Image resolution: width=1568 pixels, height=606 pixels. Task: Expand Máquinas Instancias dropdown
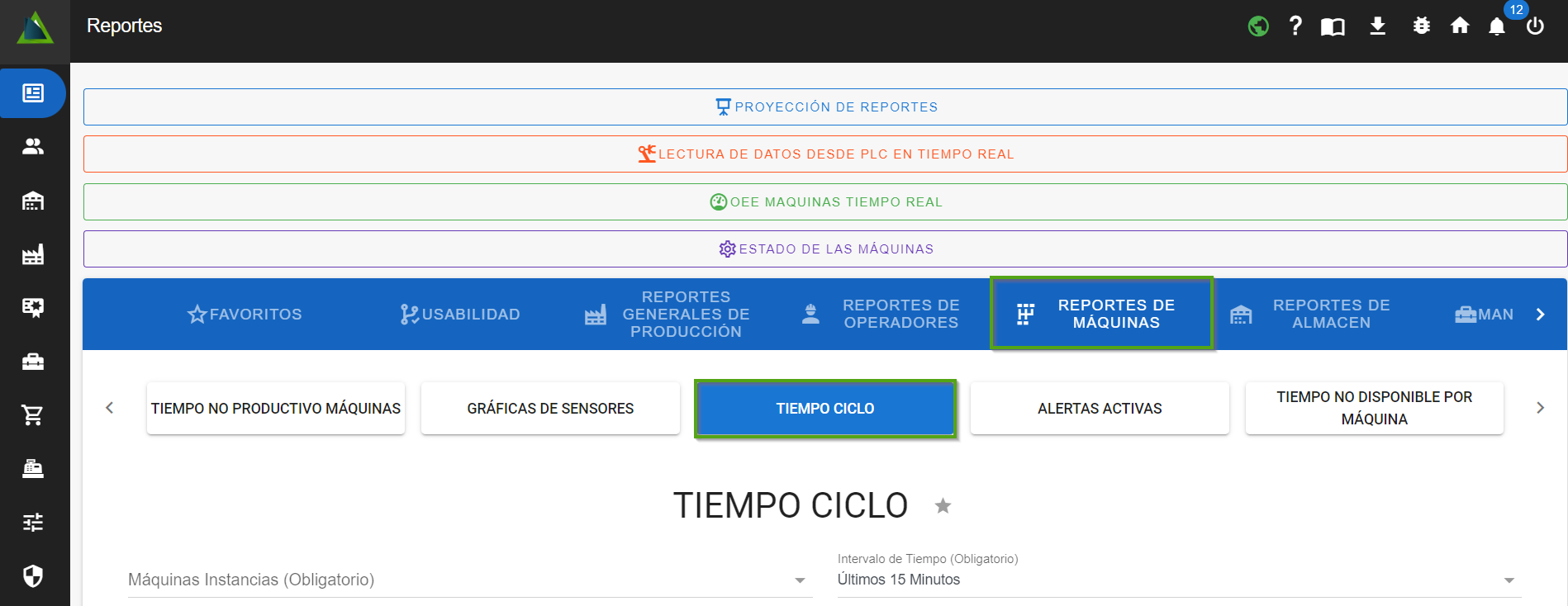(800, 580)
